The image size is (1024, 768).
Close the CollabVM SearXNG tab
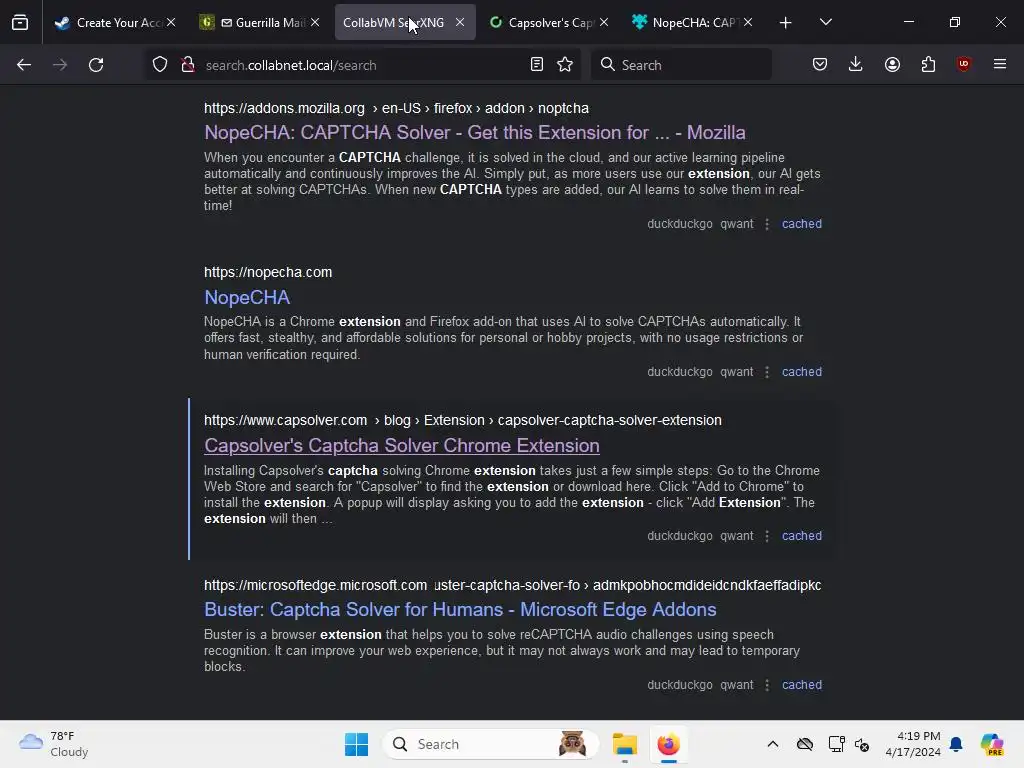460,22
